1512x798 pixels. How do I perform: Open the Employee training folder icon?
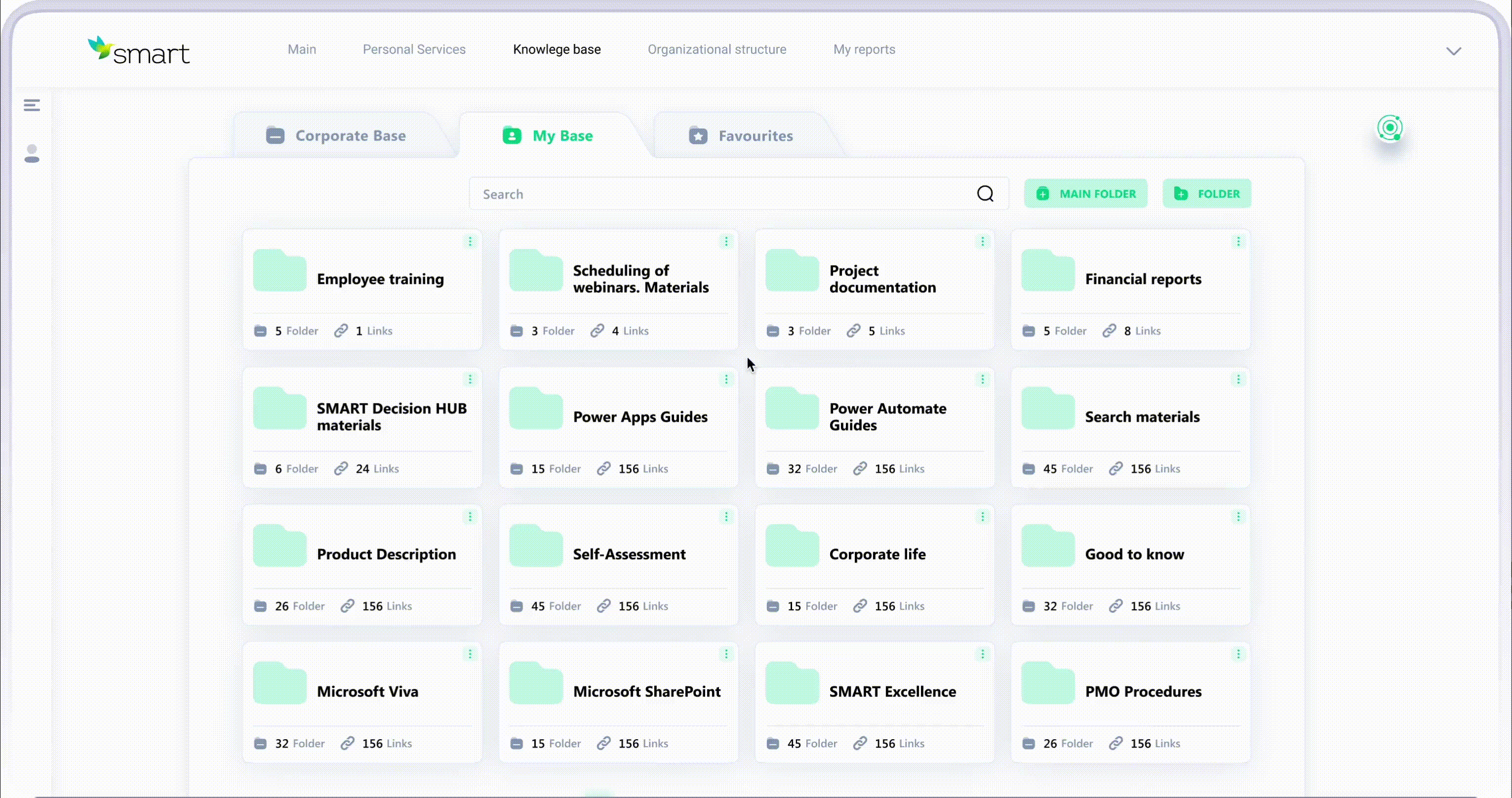[279, 271]
